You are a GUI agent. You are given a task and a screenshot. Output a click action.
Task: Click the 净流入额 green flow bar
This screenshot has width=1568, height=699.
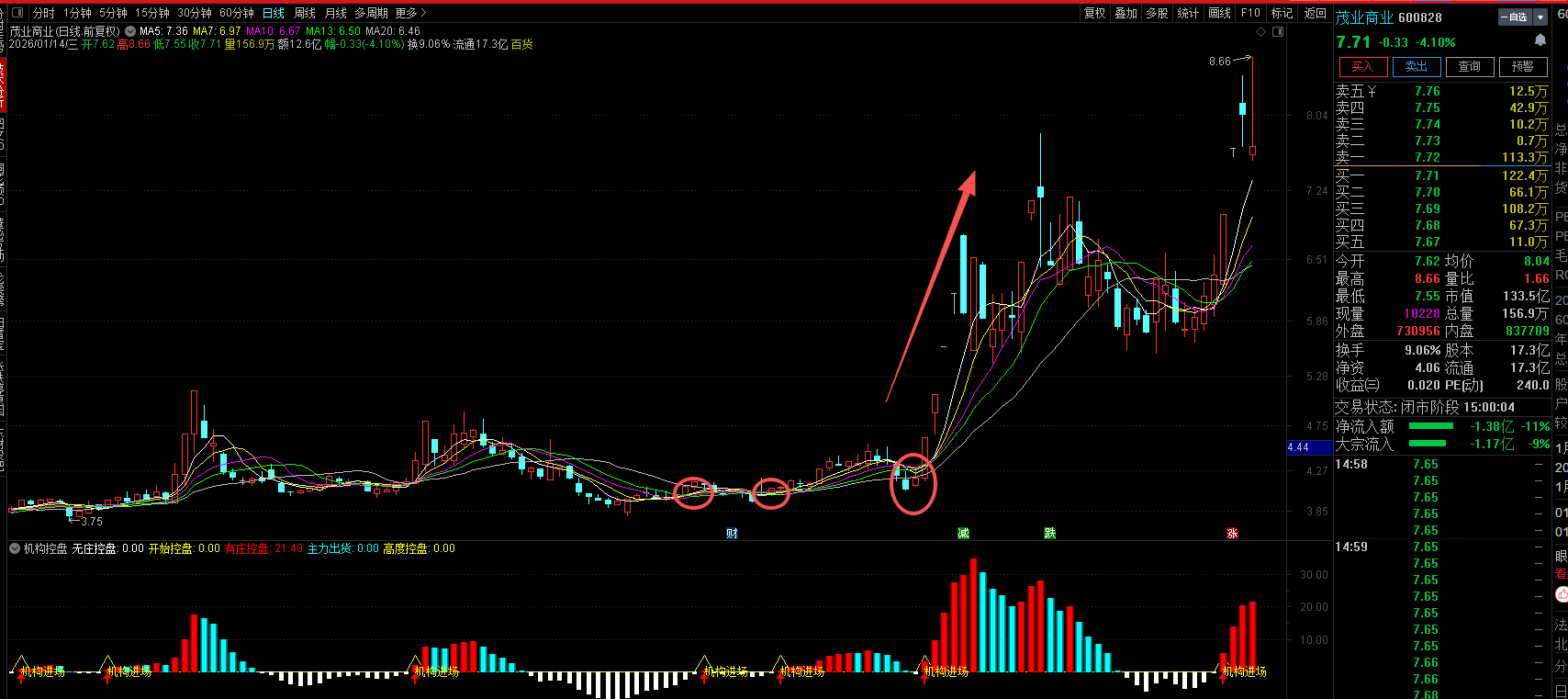pos(1430,426)
